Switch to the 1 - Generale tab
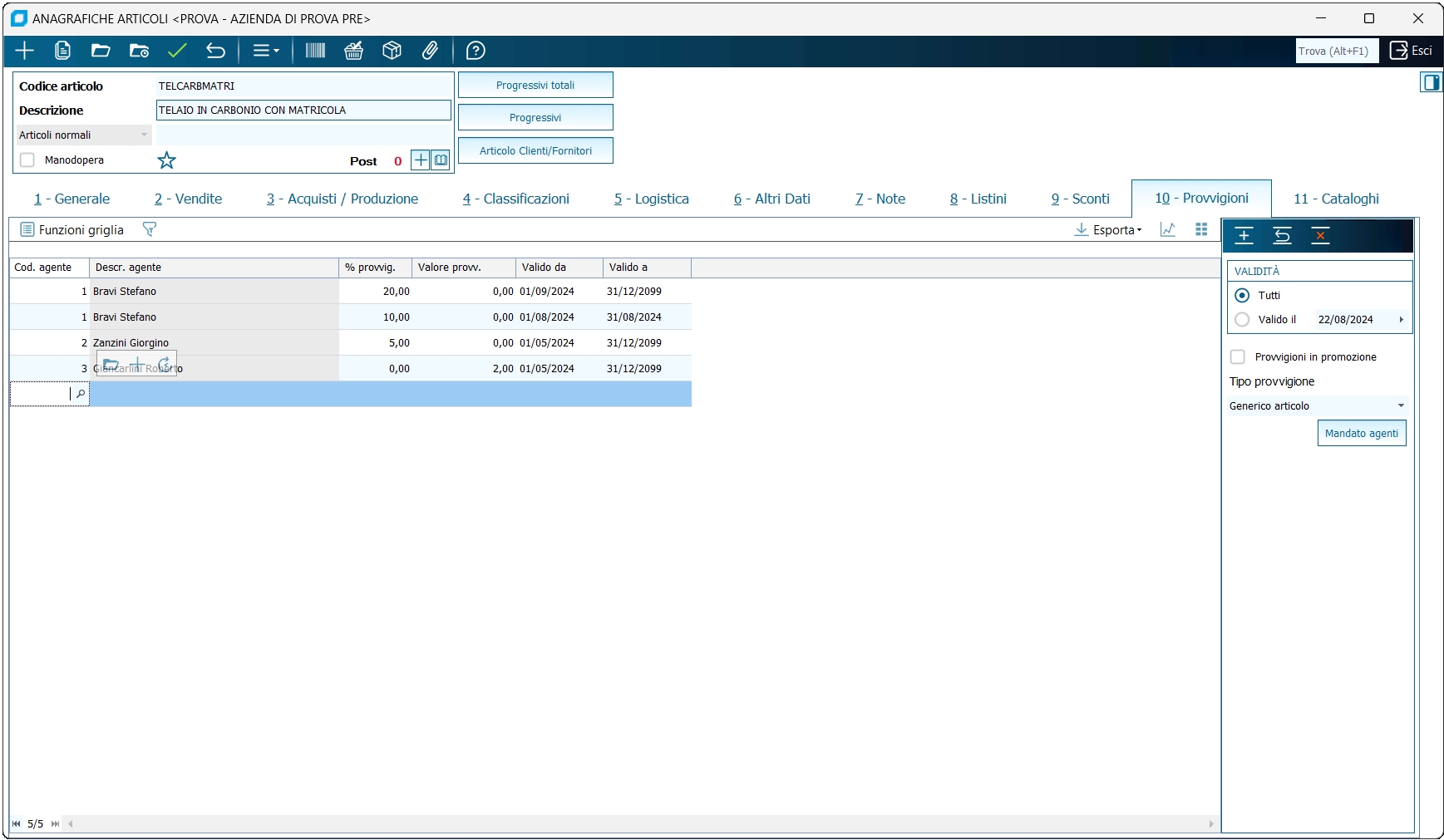The image size is (1444, 840). tap(71, 199)
